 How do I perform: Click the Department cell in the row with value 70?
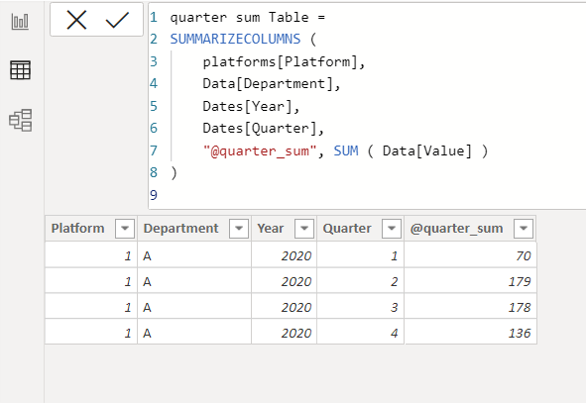point(194,256)
